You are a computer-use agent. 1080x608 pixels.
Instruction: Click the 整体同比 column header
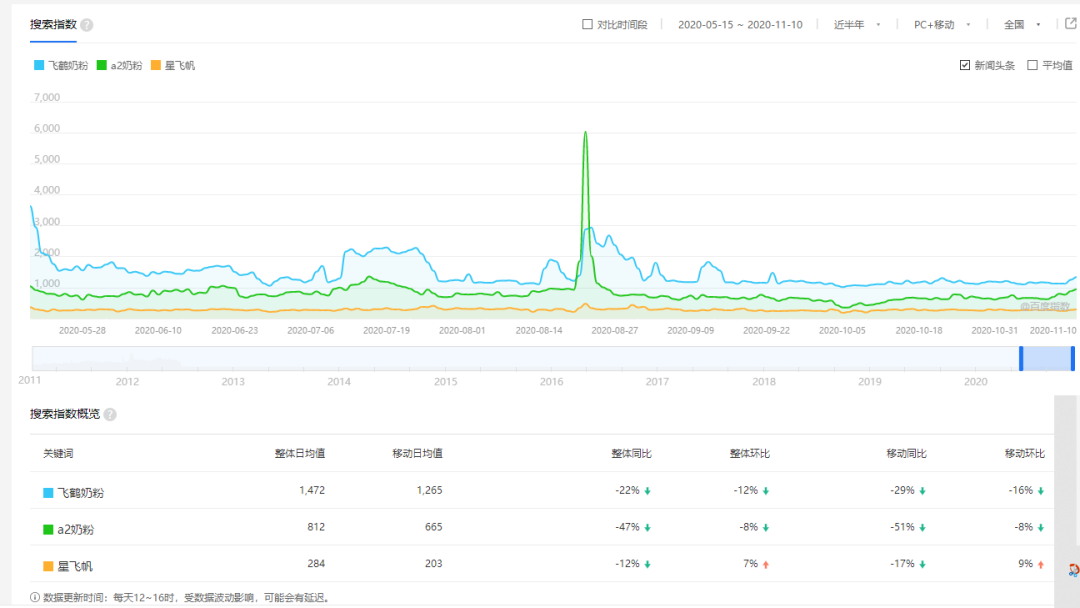pos(631,454)
